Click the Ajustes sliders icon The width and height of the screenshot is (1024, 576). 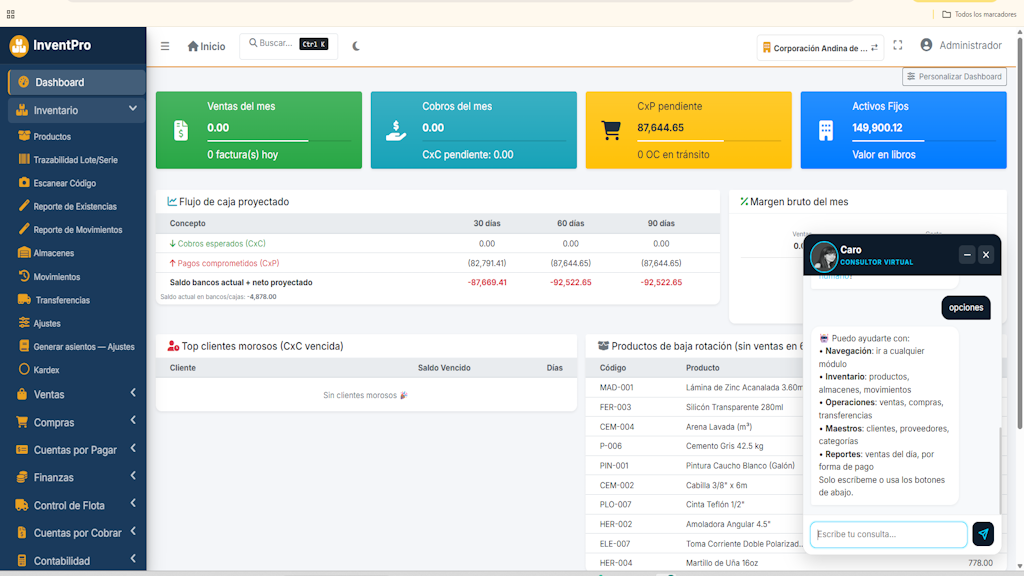pyautogui.click(x=24, y=323)
